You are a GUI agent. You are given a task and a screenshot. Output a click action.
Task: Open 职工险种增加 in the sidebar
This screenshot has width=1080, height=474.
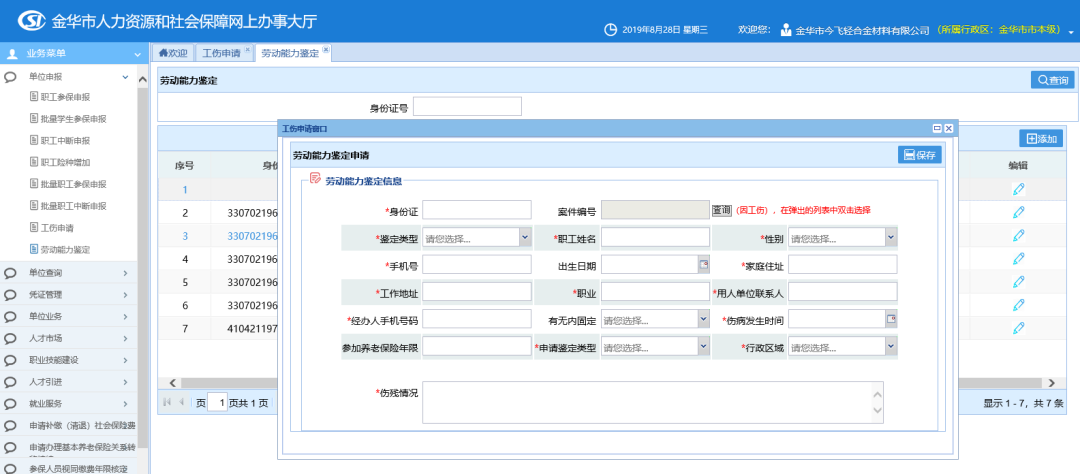[65, 163]
